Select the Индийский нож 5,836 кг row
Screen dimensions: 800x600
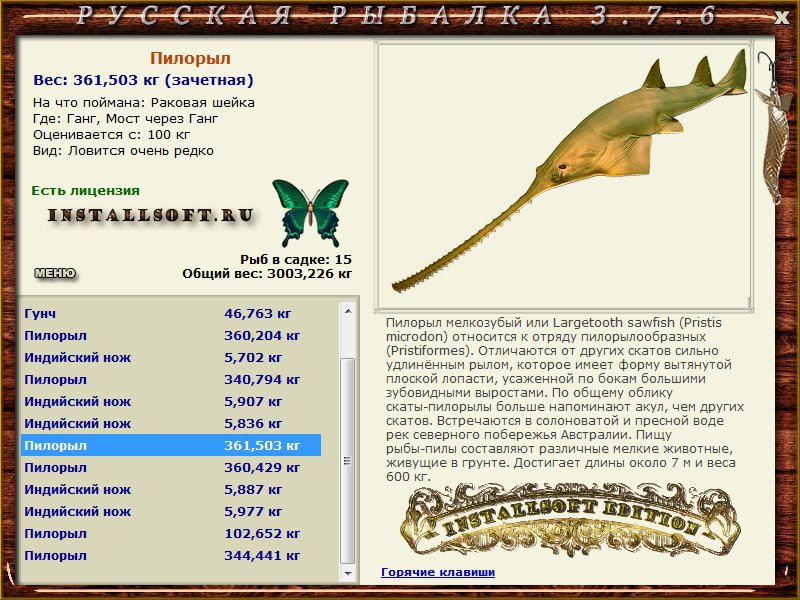(171, 423)
